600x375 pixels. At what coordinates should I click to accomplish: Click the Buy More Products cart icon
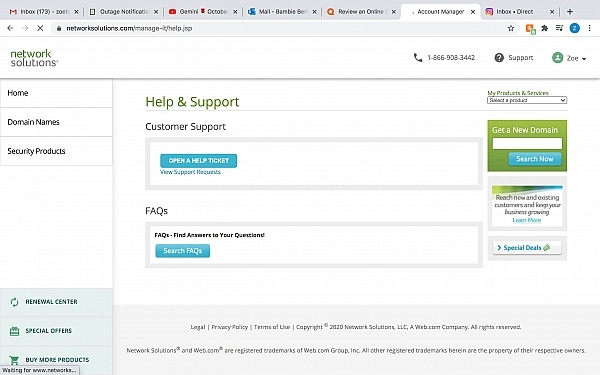click(15, 360)
